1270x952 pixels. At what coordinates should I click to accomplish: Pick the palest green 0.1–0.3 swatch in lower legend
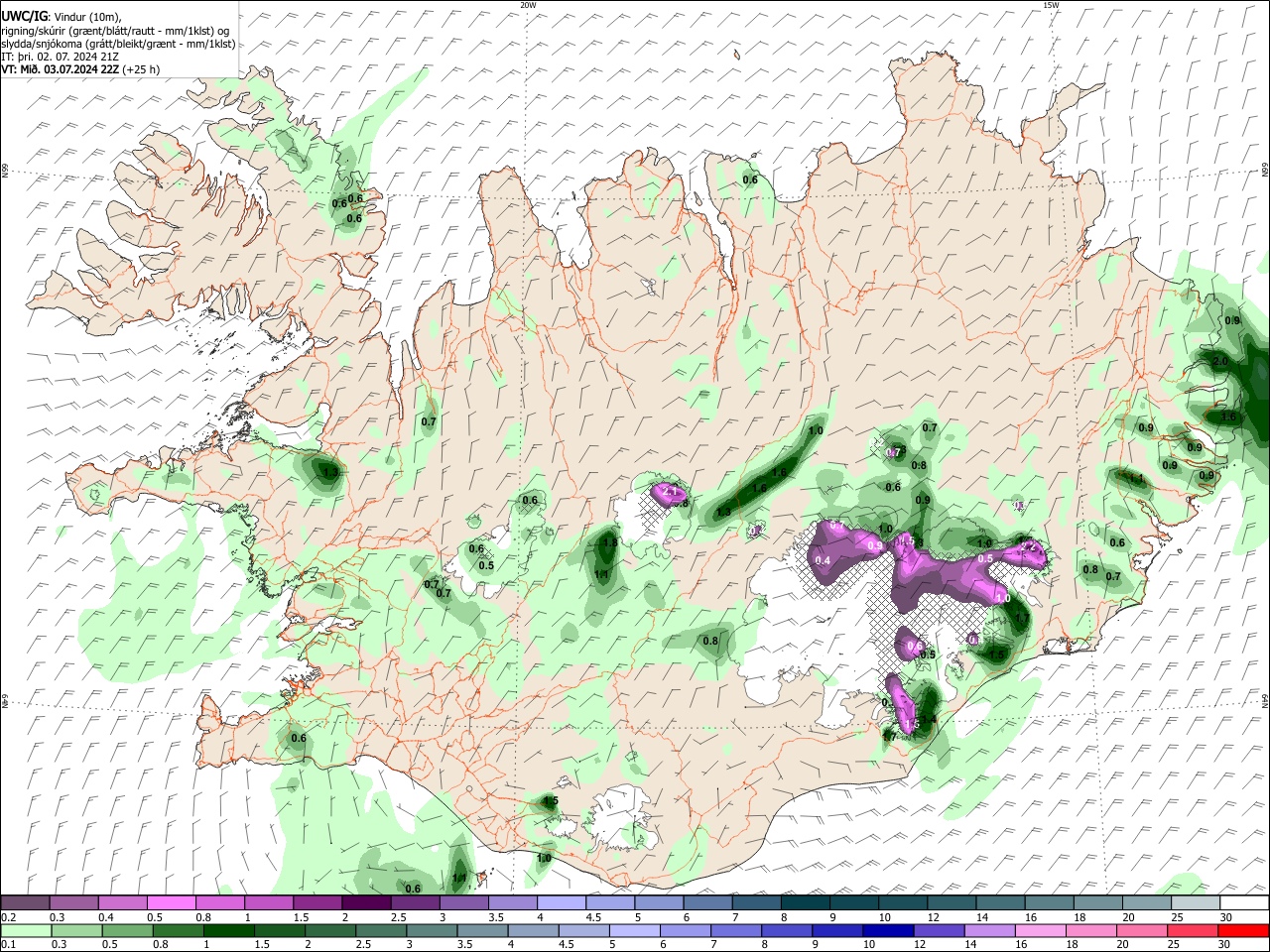click(x=25, y=930)
